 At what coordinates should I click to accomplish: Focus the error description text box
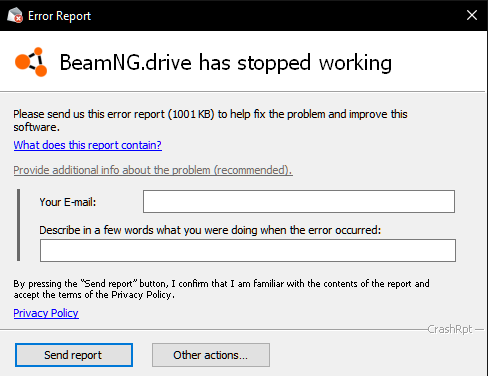[248, 250]
